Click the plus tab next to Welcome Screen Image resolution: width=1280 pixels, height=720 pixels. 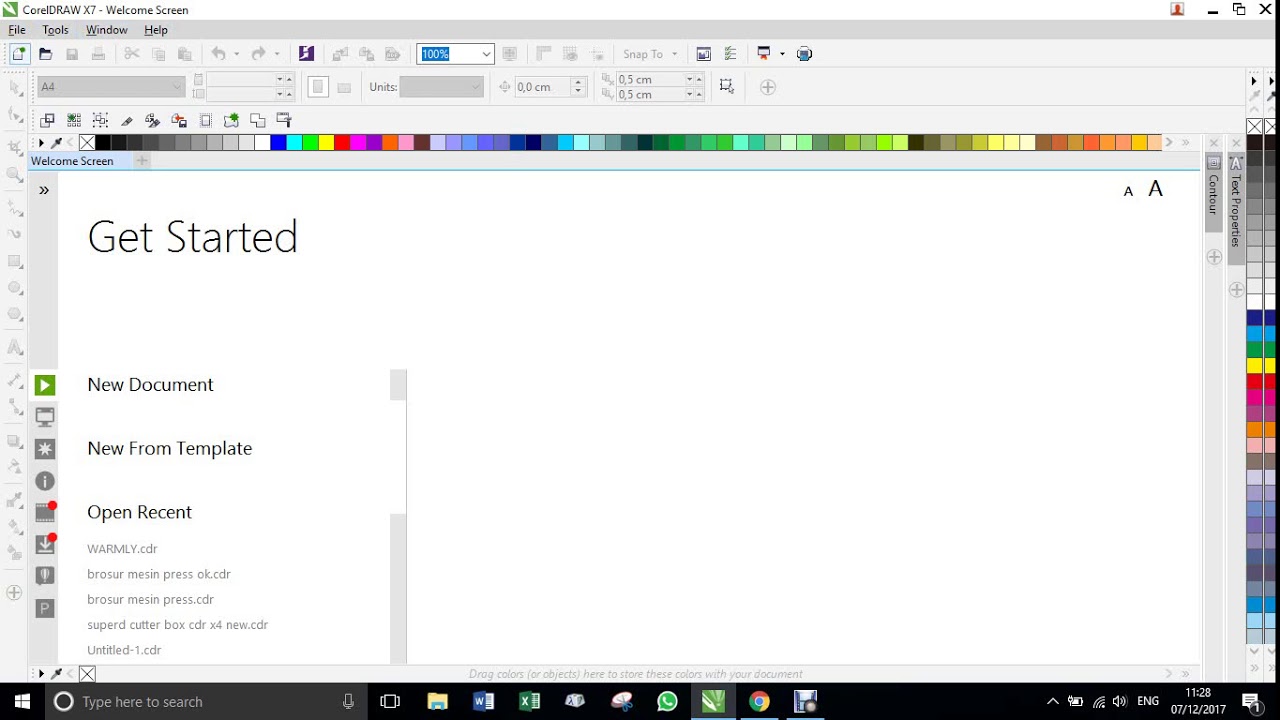pyautogui.click(x=142, y=161)
